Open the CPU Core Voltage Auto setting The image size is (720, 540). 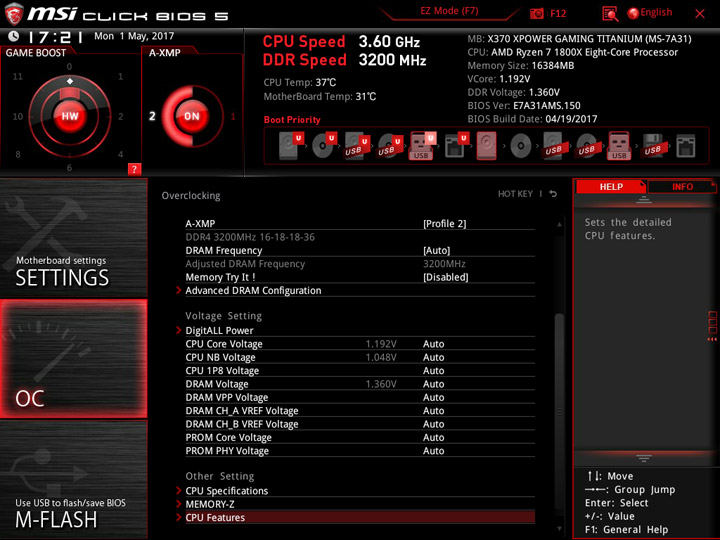(x=433, y=344)
